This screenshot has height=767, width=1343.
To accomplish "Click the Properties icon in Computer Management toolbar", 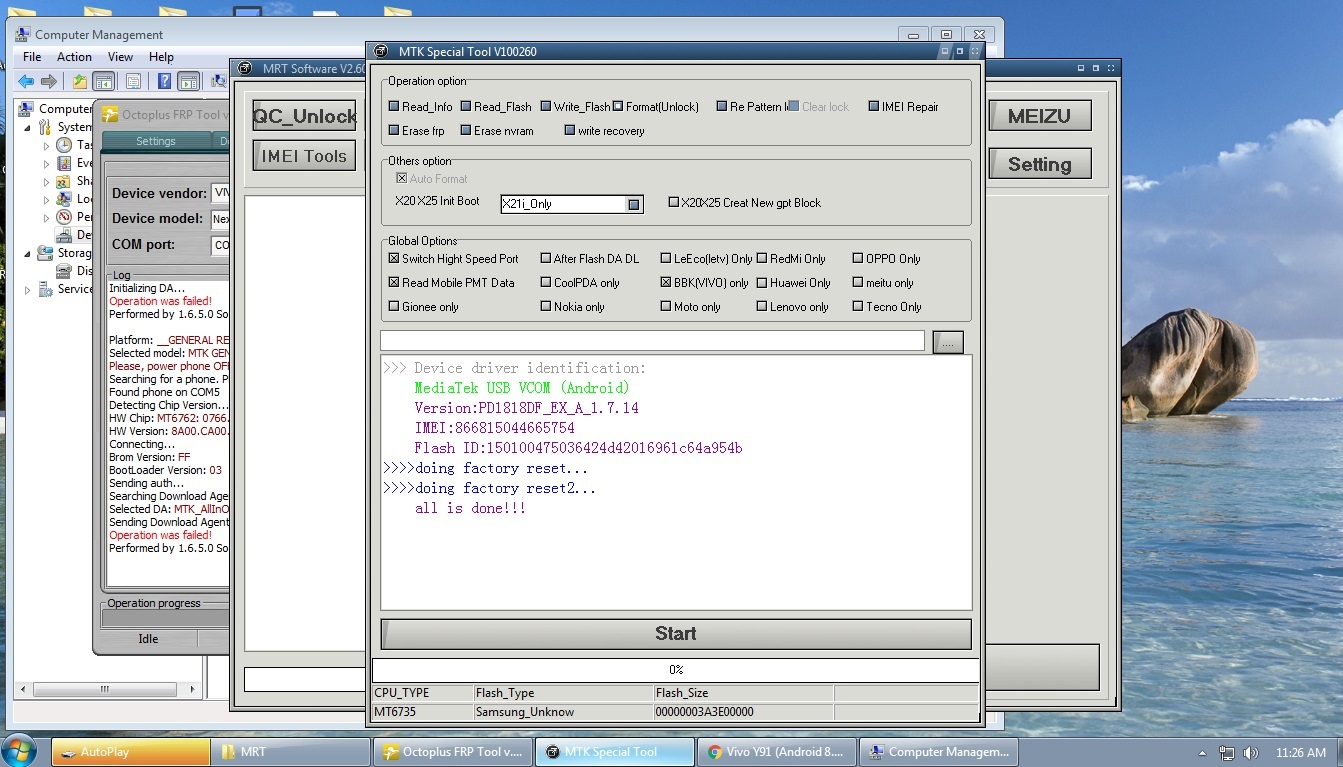I will click(x=132, y=82).
